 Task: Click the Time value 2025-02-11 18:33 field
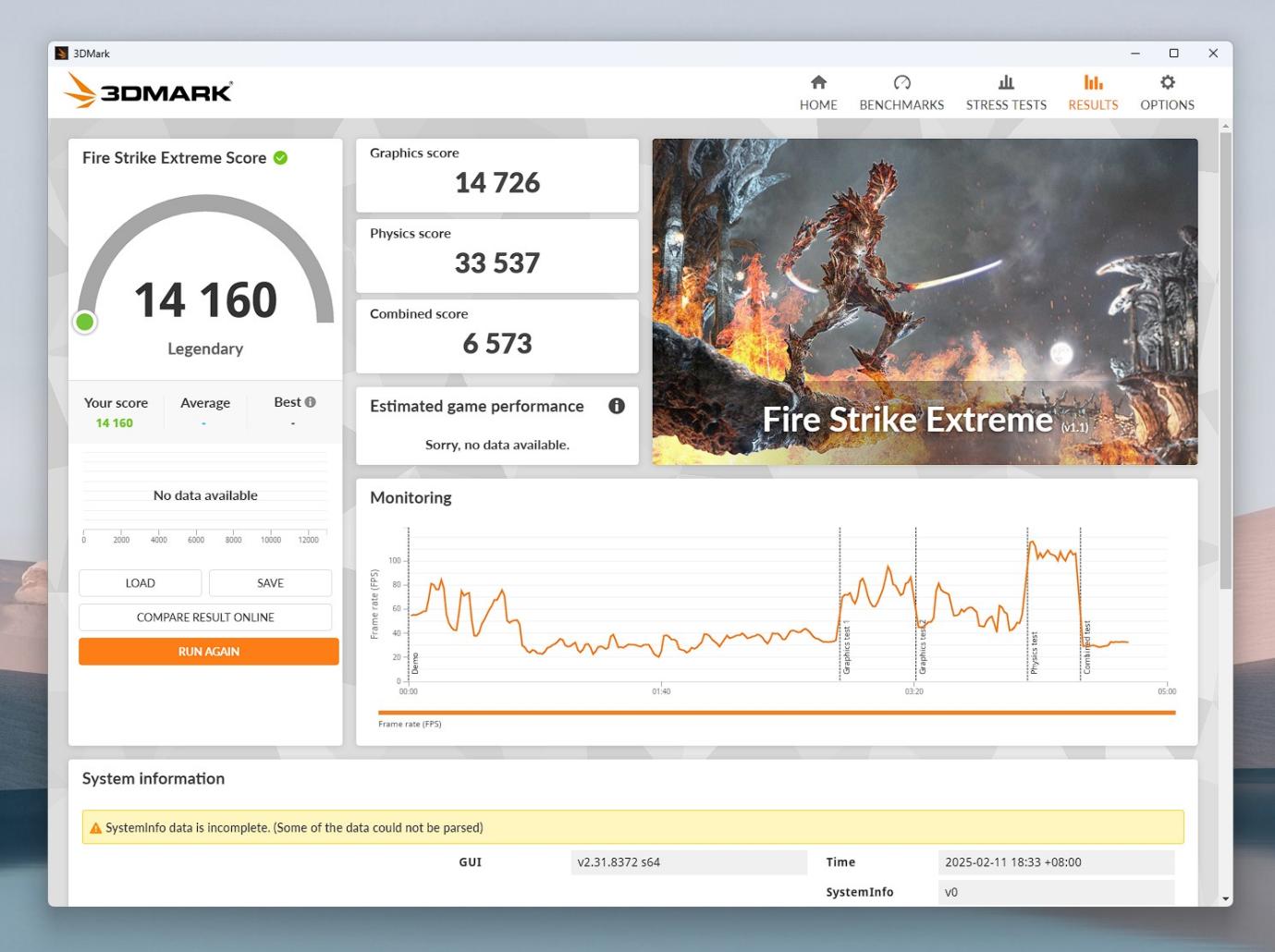pos(1056,862)
